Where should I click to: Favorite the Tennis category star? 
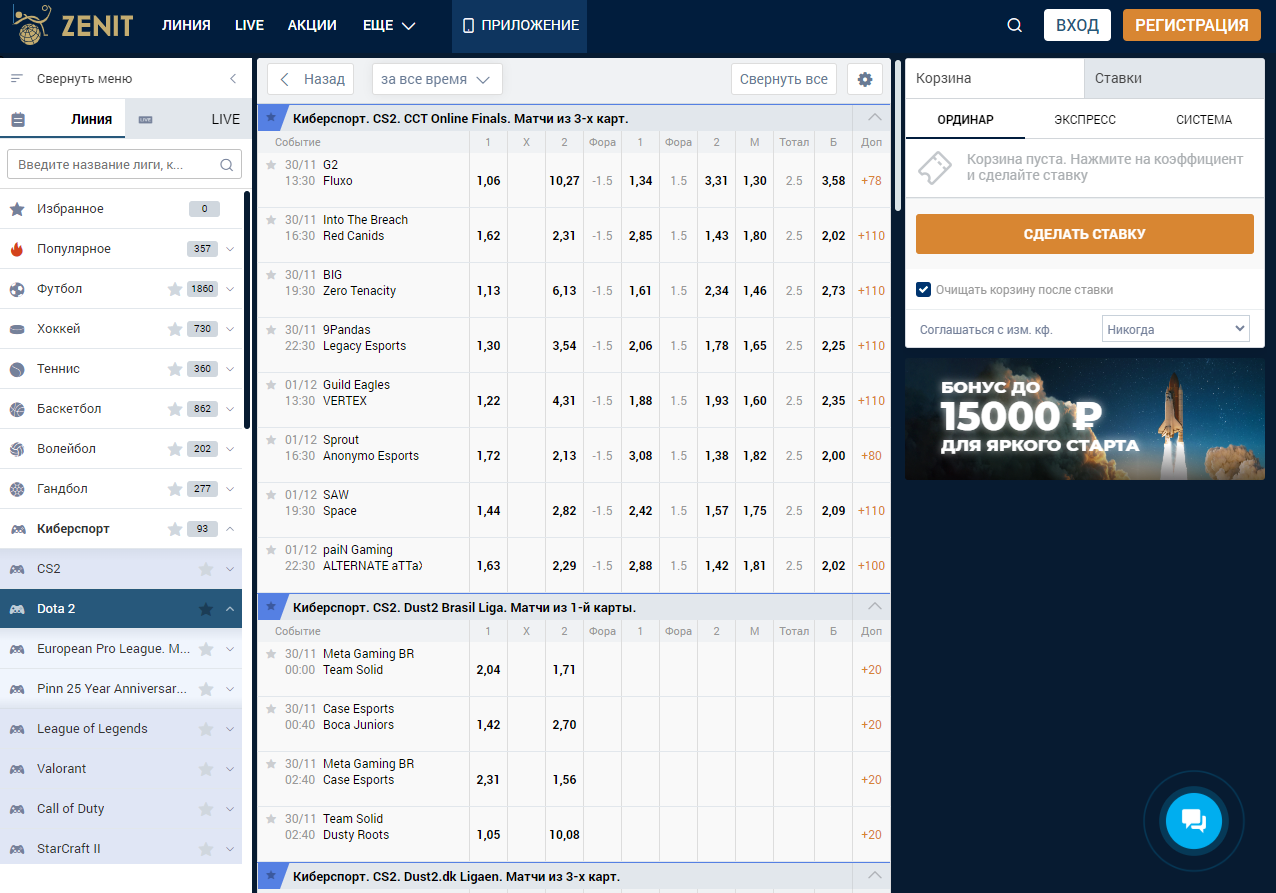click(x=175, y=369)
